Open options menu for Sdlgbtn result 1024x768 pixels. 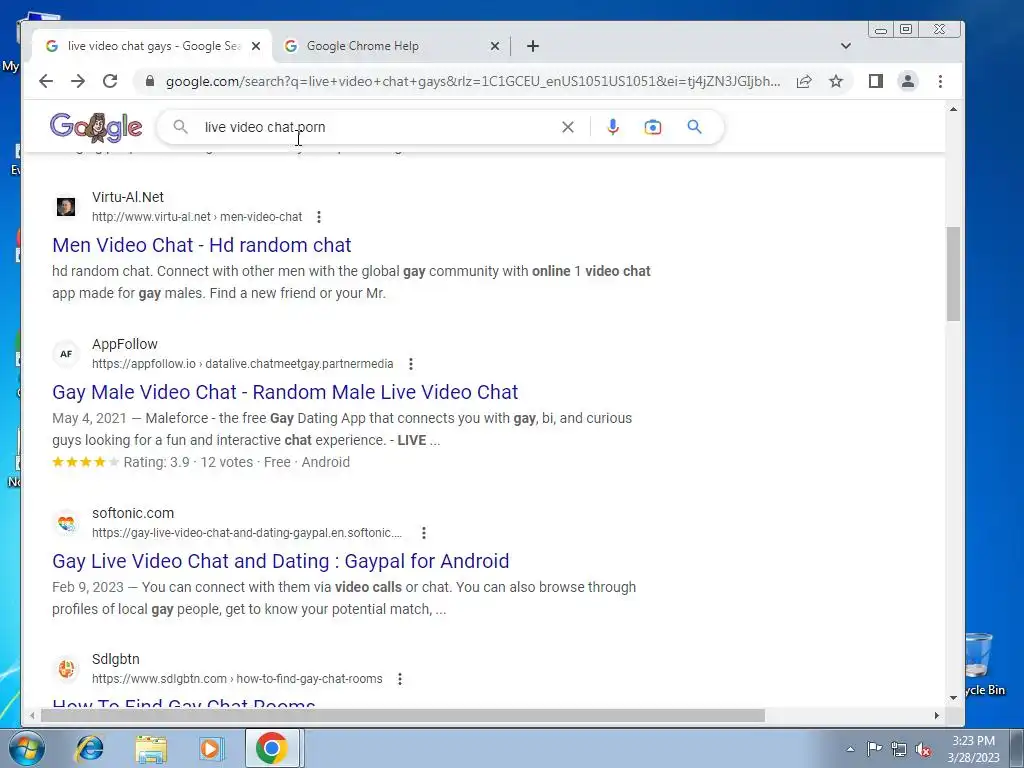[x=400, y=679]
